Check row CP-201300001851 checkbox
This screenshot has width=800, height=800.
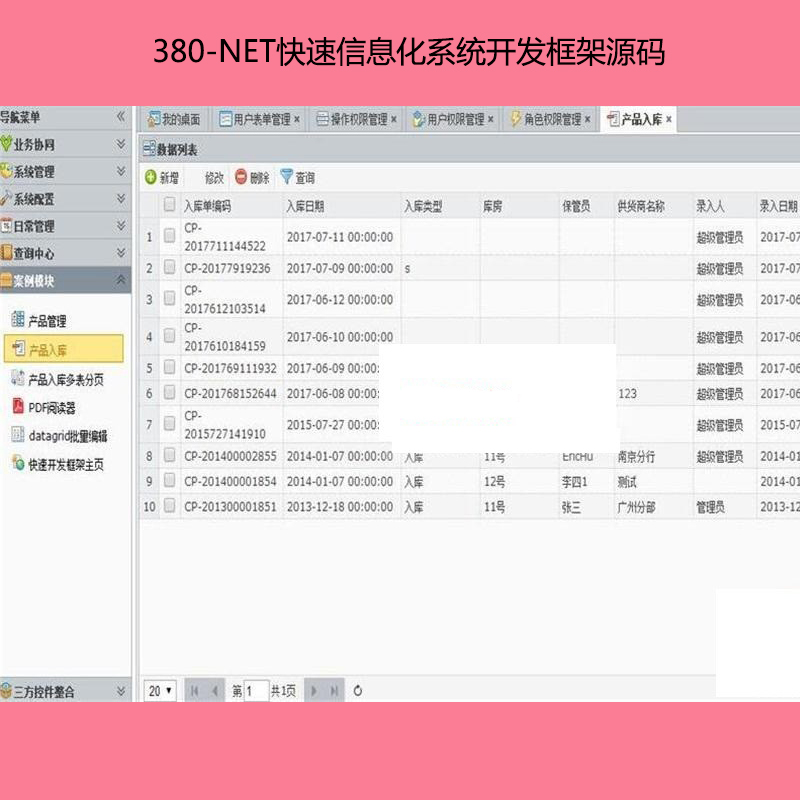tap(169, 506)
